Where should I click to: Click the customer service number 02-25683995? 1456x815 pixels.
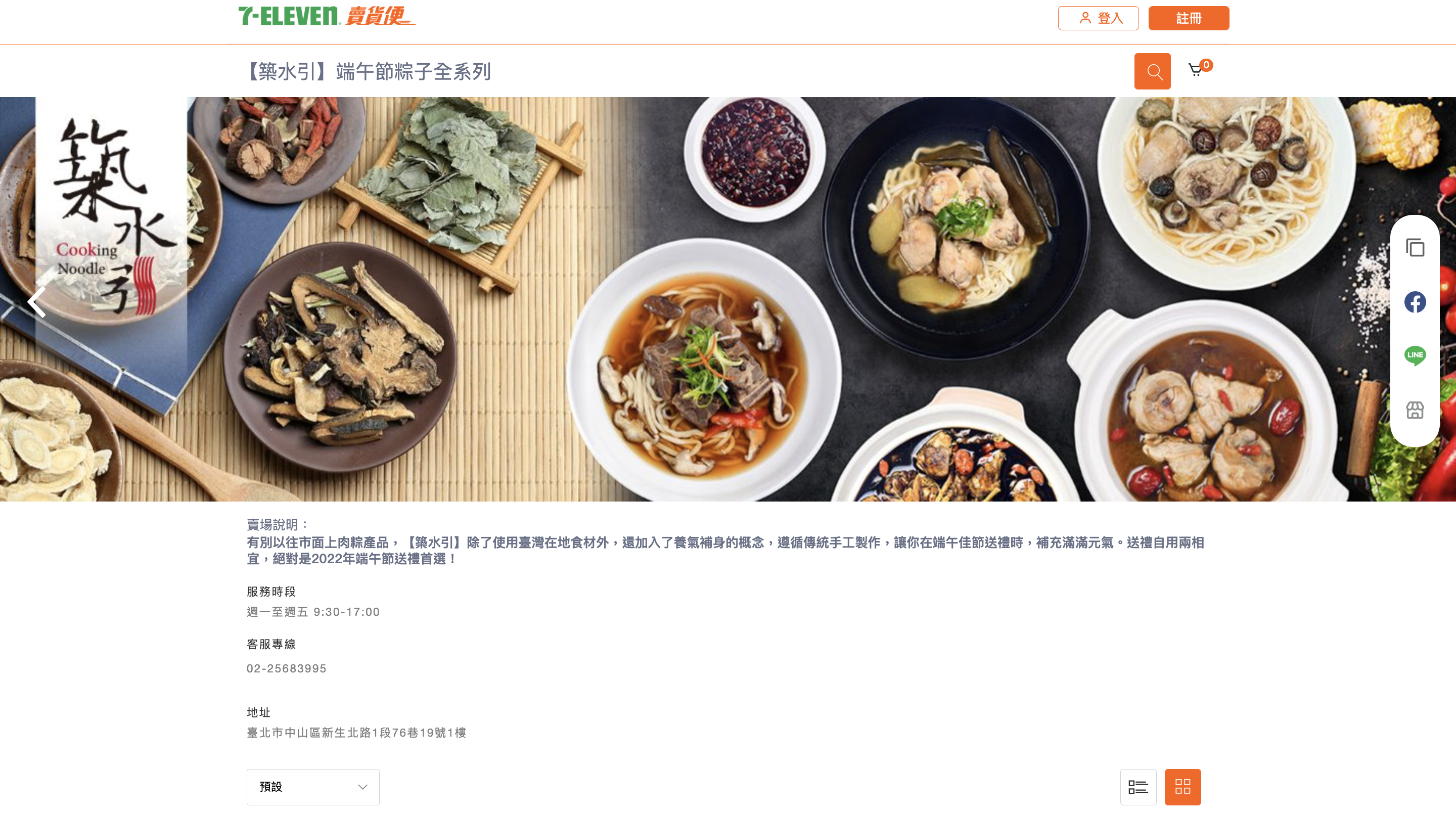(286, 668)
